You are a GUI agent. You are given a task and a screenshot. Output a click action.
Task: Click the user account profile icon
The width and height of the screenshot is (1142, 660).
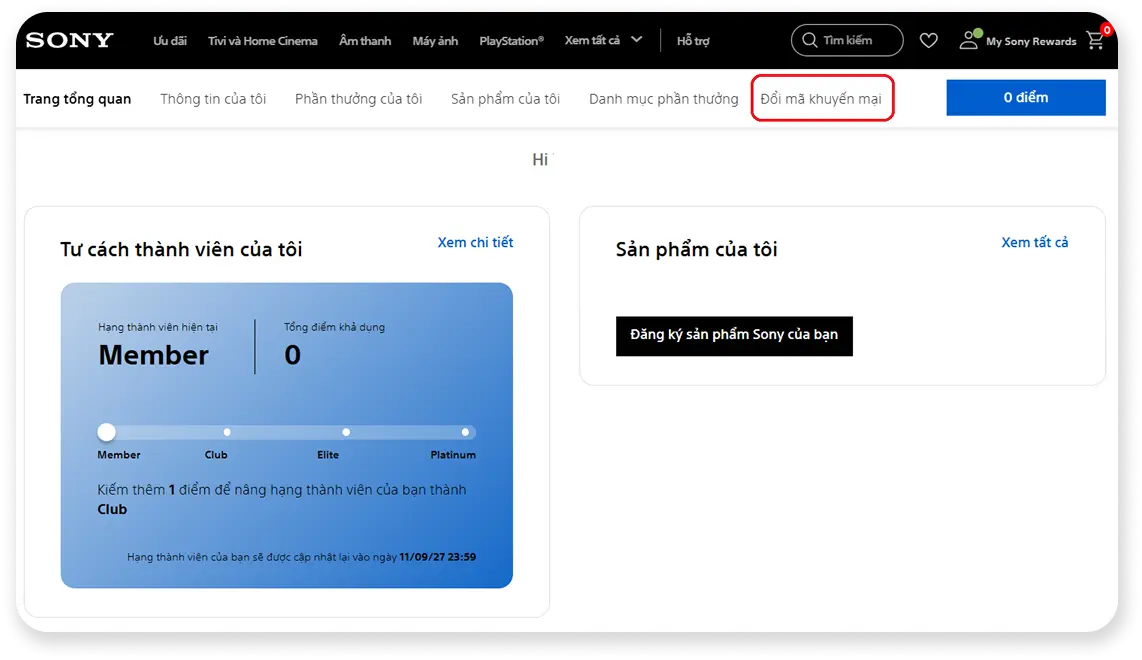(x=969, y=40)
